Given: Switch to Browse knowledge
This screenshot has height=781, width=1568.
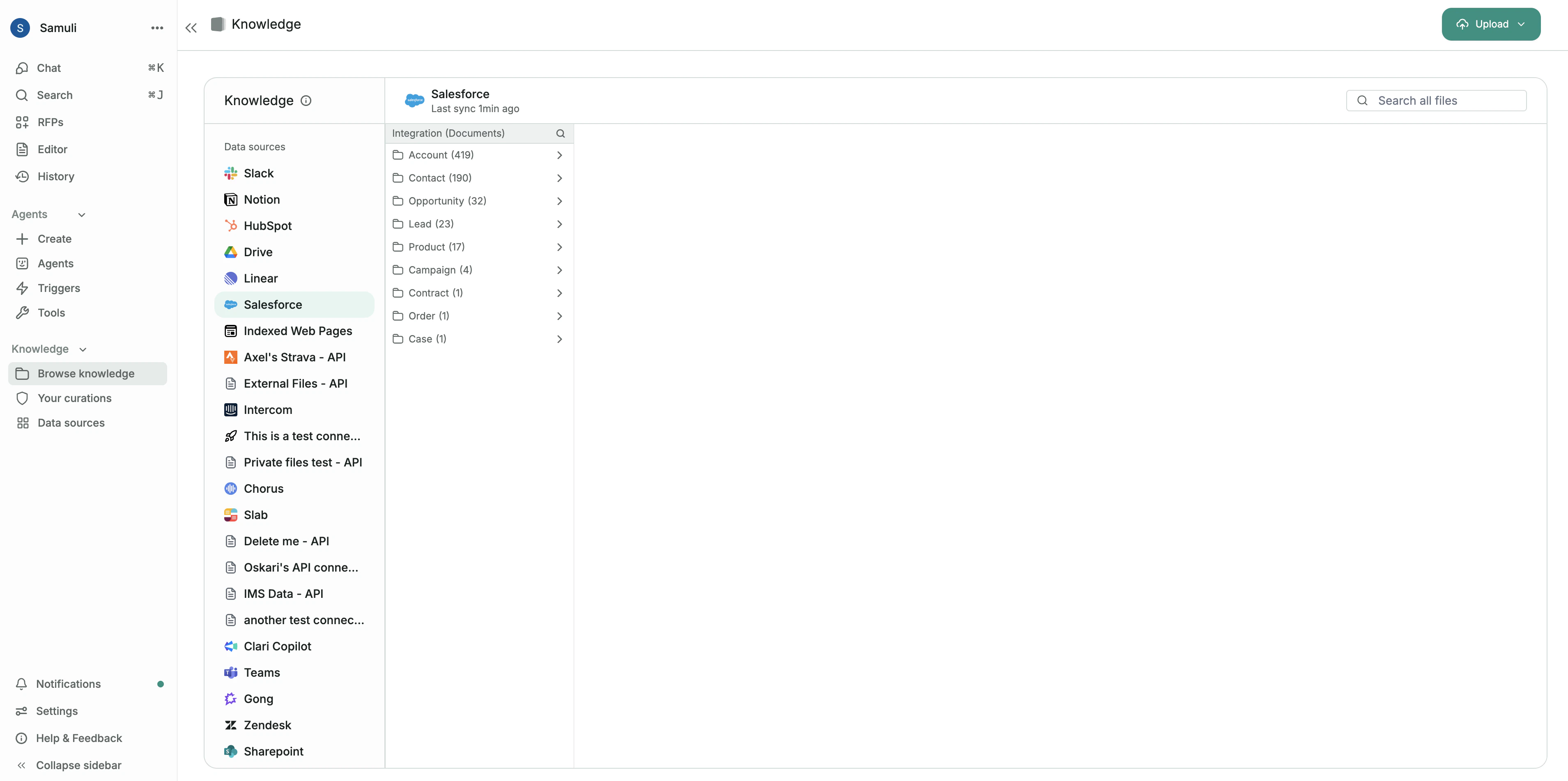Looking at the screenshot, I should coord(86,373).
